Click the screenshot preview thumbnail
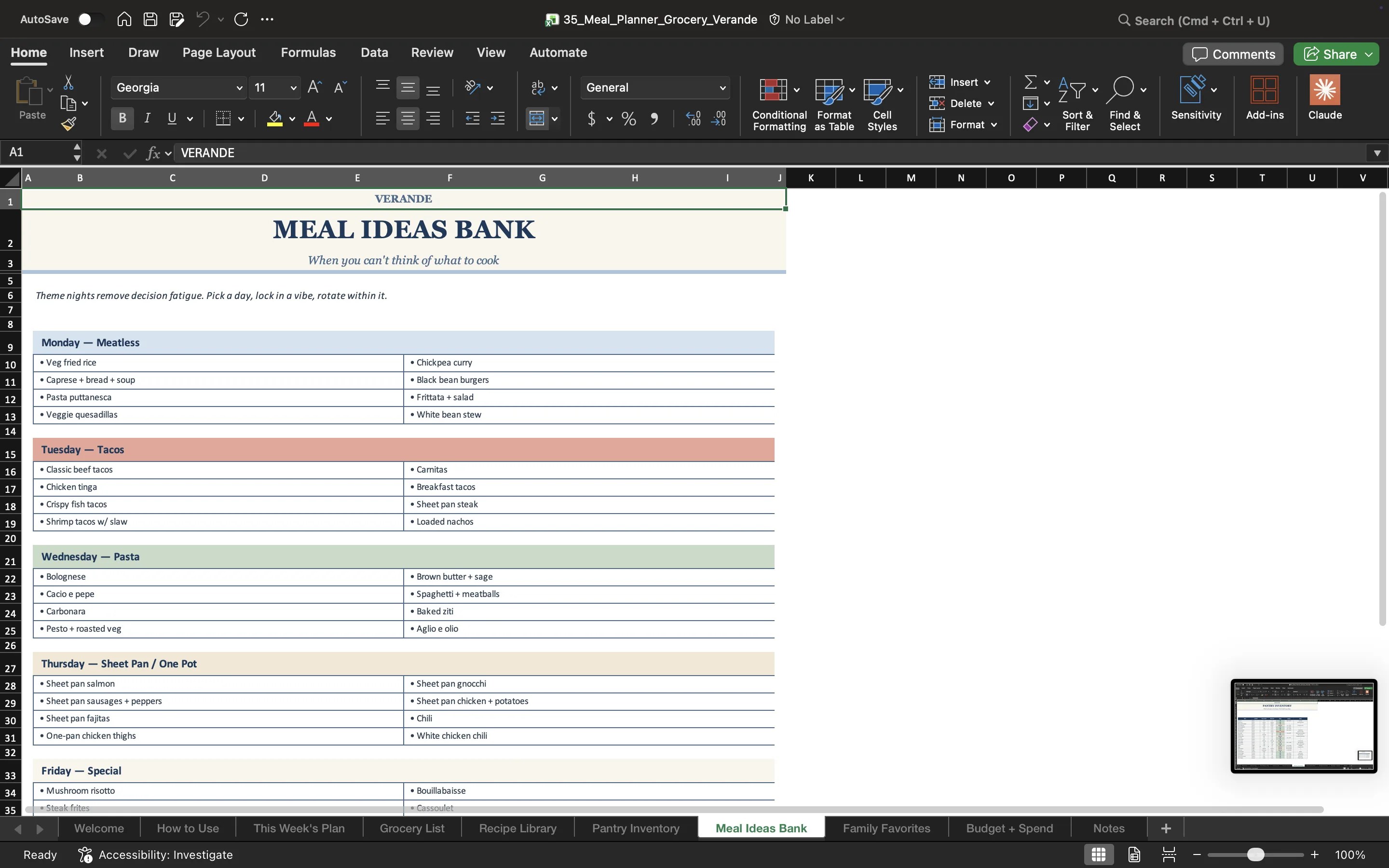 point(1304,726)
